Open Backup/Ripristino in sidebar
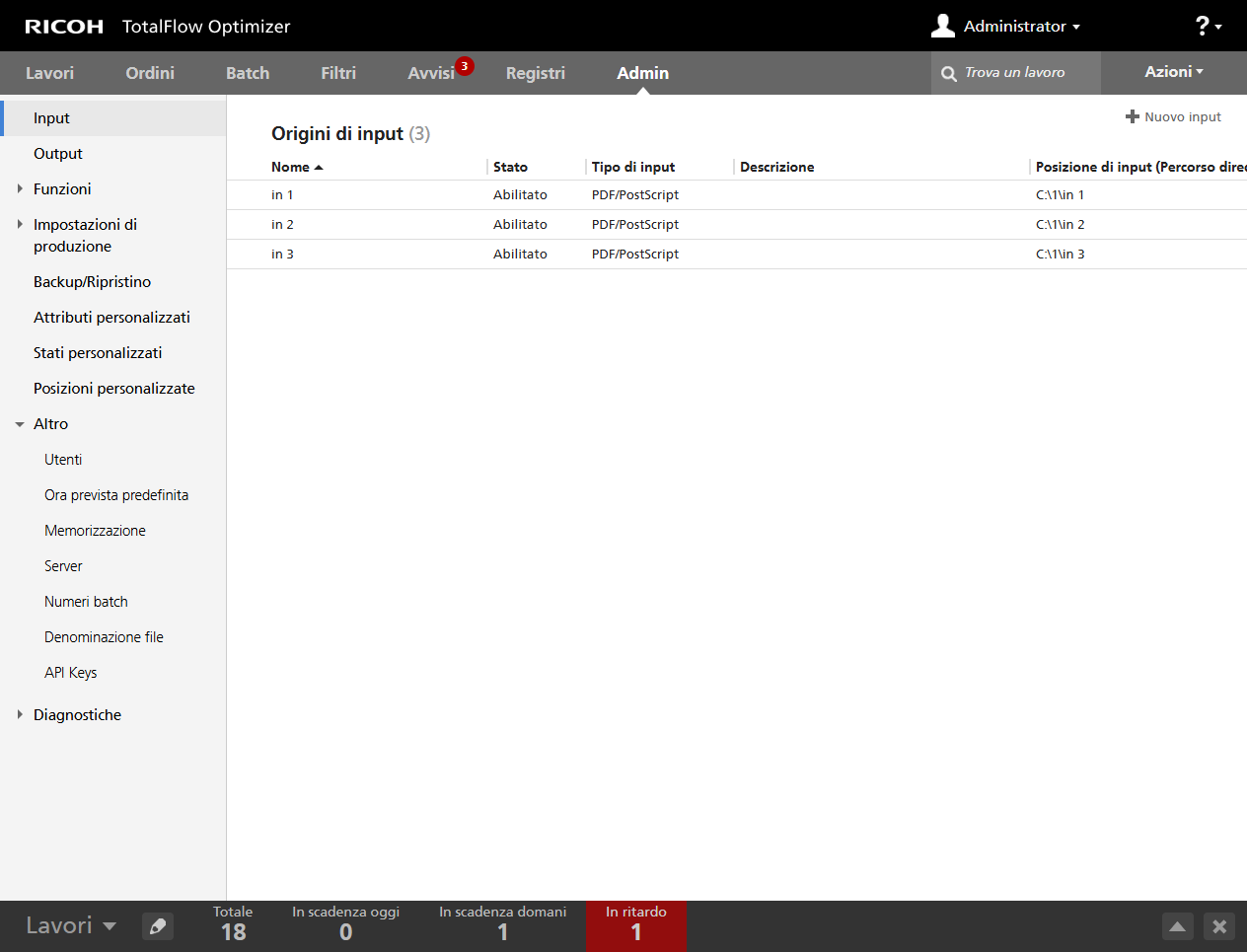 92,282
